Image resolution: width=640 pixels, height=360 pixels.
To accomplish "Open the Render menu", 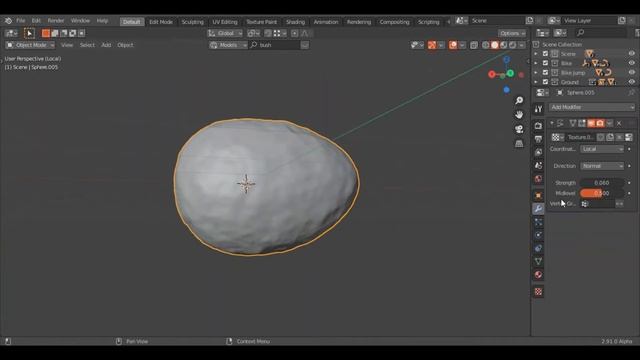I will pyautogui.click(x=56, y=20).
